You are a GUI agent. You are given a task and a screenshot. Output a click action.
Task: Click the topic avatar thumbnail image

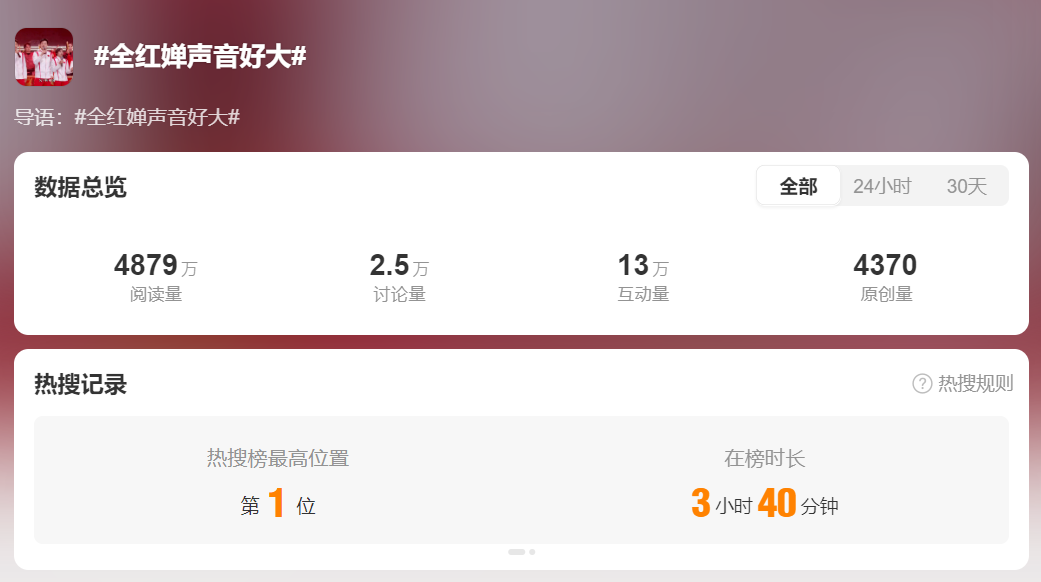[x=44, y=57]
